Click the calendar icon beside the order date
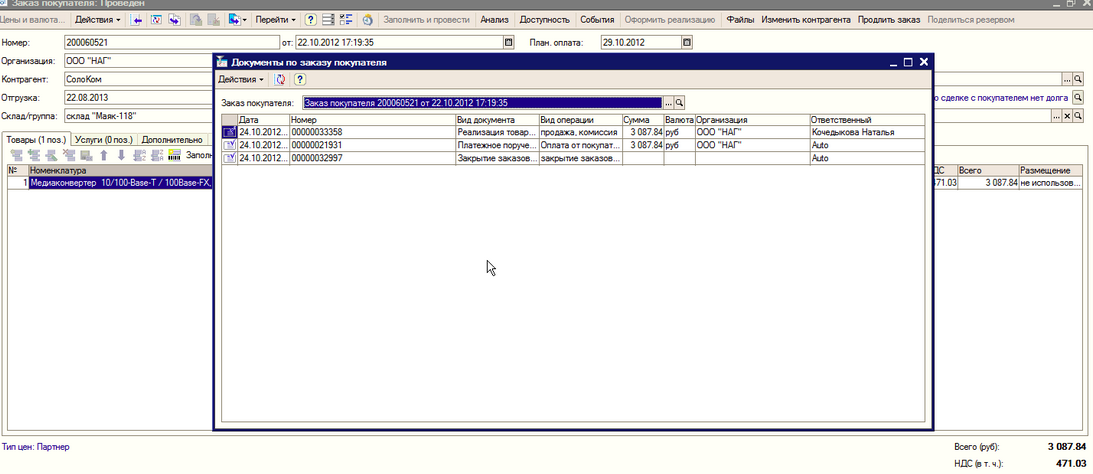The height and width of the screenshot is (474, 1093). tap(508, 42)
